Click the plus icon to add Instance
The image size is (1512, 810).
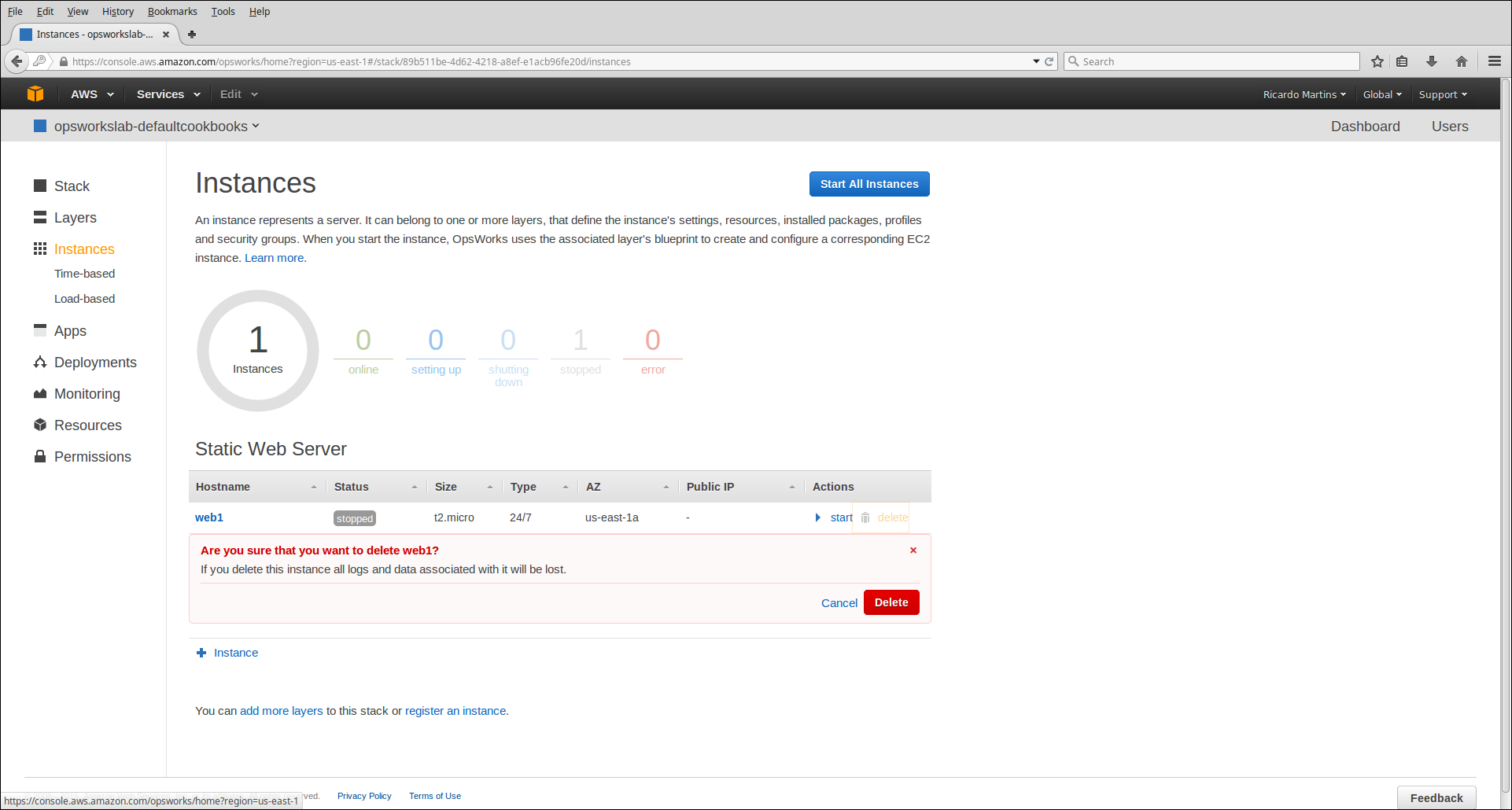click(201, 653)
